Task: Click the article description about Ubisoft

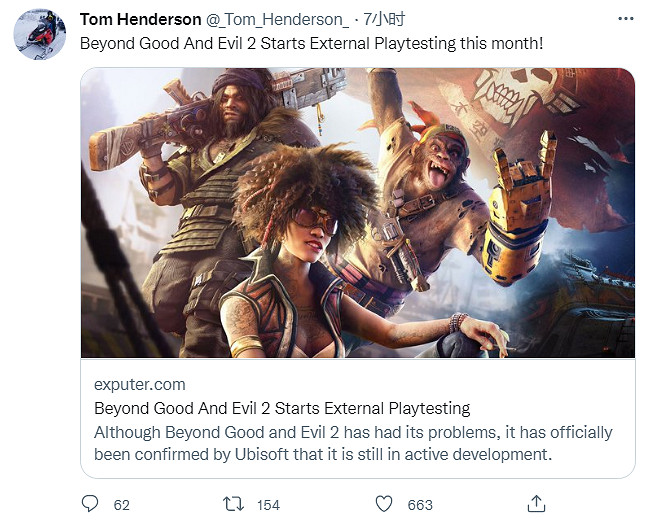Action: click(x=353, y=443)
